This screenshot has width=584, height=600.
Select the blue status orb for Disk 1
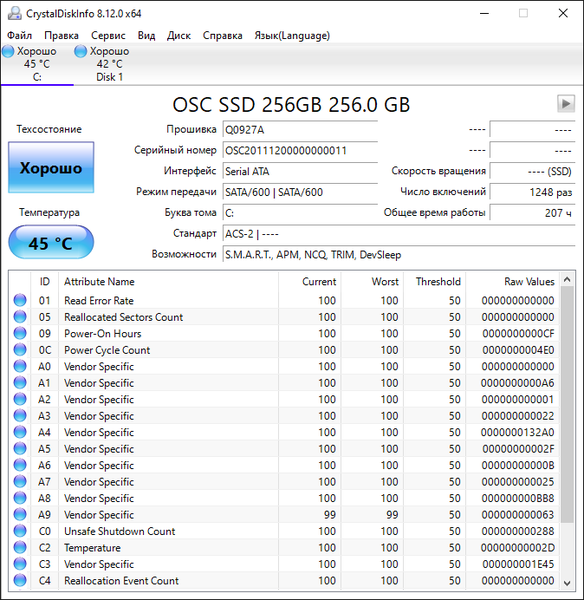[80, 51]
